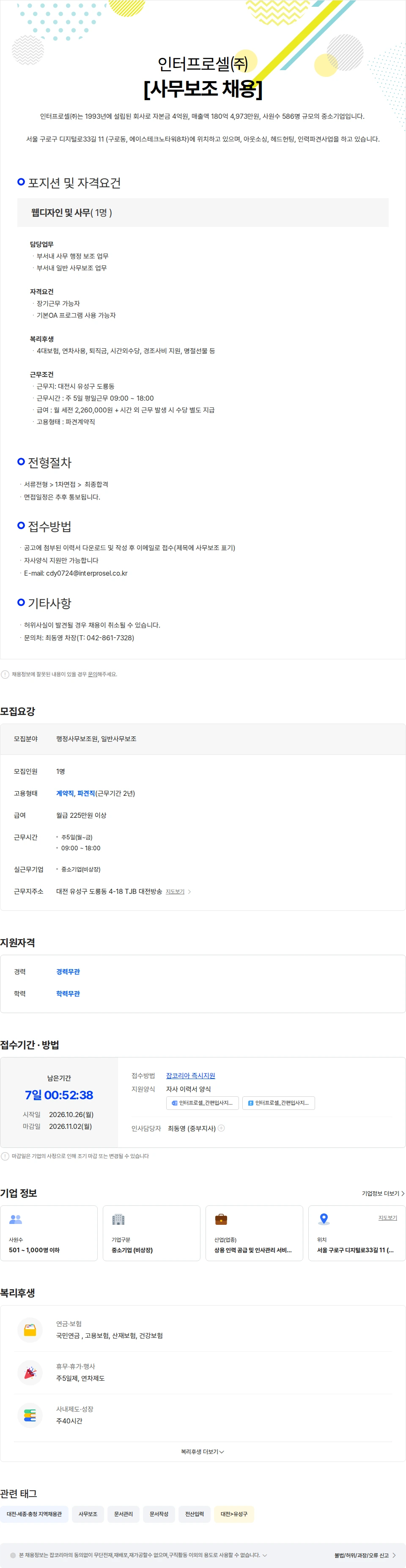The height and width of the screenshot is (1568, 406).
Task: Select the 대전>유성구 tag
Action: (x=234, y=1514)
